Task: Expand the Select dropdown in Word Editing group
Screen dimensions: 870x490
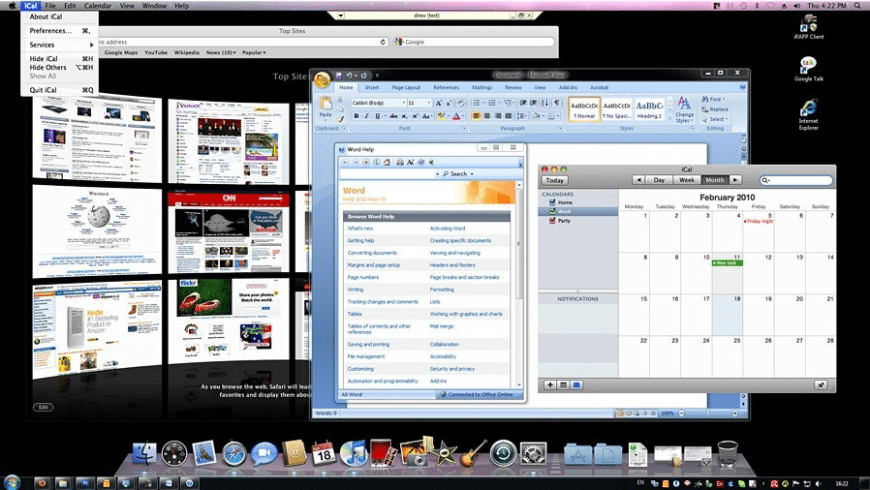Action: click(x=726, y=119)
